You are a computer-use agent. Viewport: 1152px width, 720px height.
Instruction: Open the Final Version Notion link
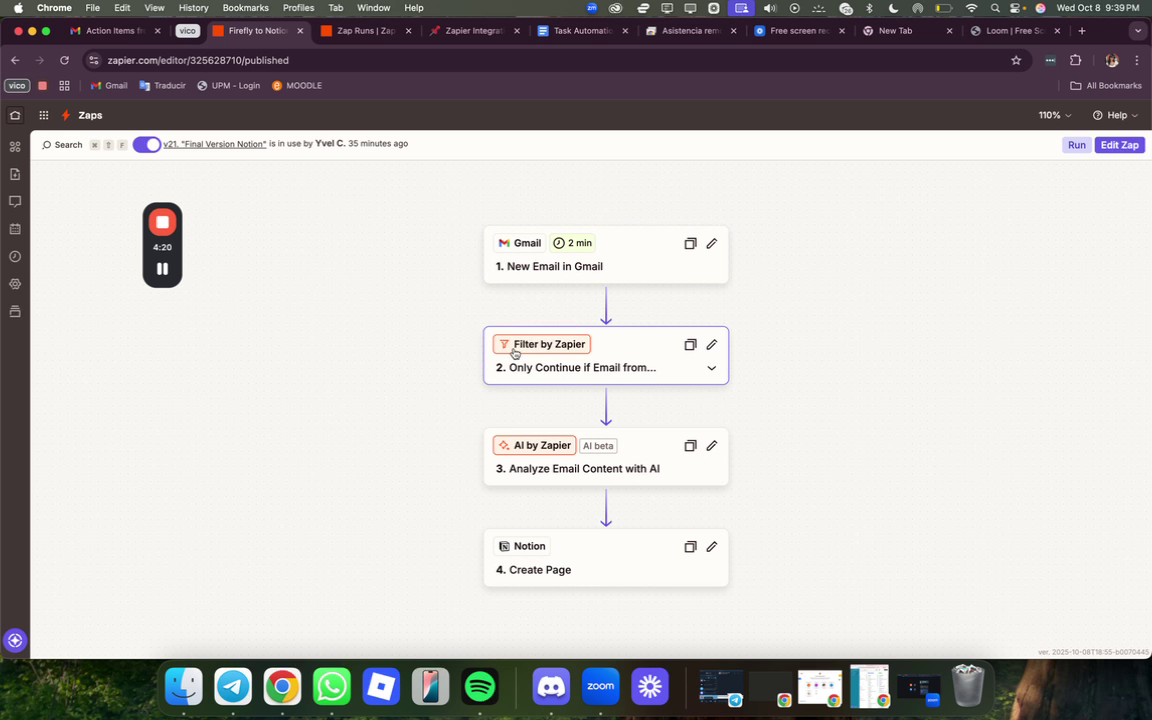[x=215, y=144]
